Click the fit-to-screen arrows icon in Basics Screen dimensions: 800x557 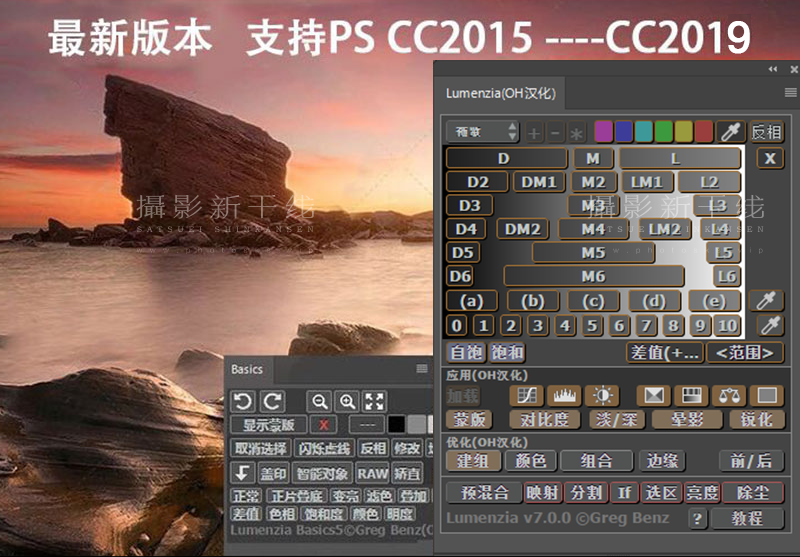[x=374, y=401]
